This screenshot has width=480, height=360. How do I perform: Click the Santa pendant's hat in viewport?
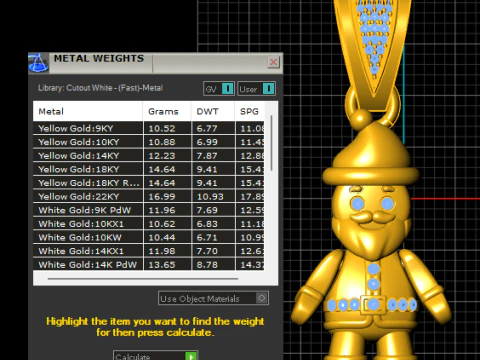point(371,153)
